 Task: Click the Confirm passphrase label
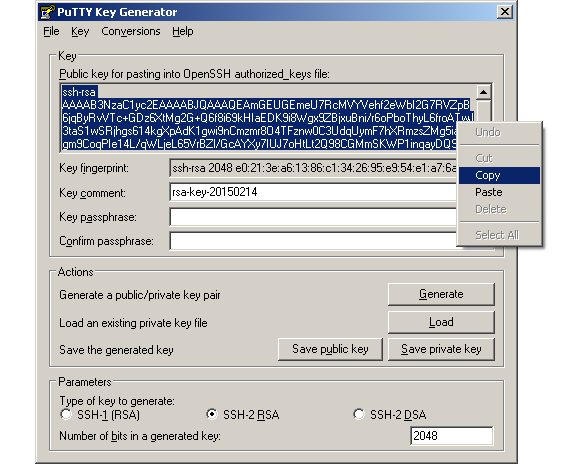pos(106,241)
